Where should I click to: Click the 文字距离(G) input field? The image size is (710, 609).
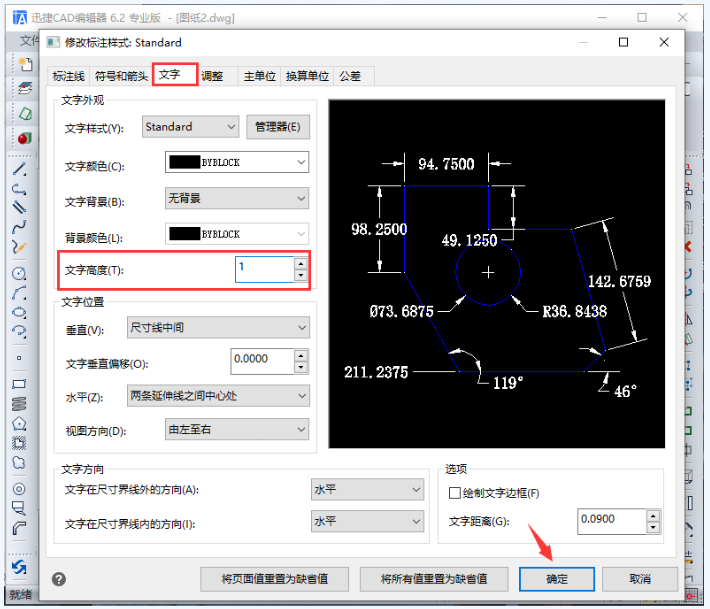click(x=612, y=521)
